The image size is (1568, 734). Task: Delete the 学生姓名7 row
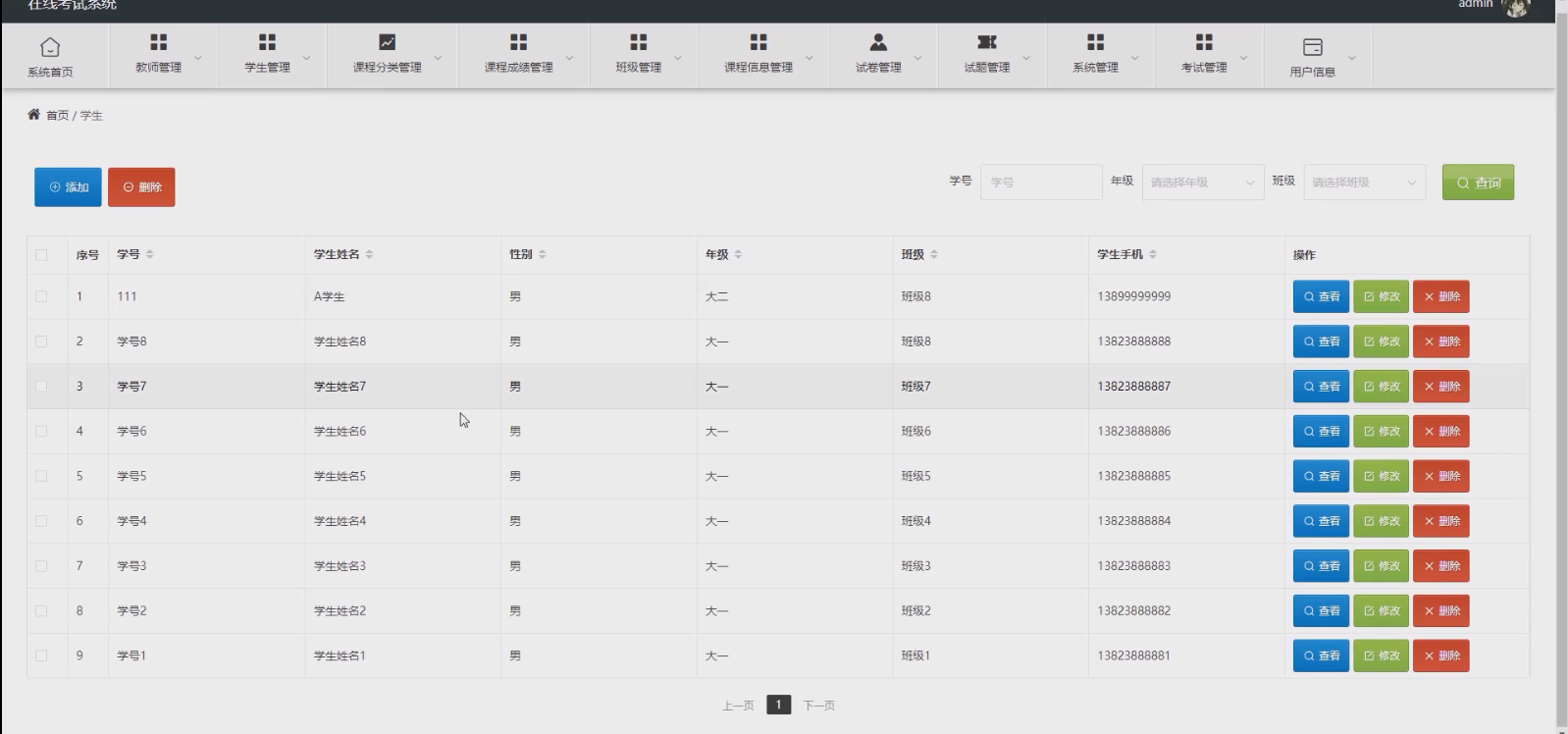[x=1441, y=387]
